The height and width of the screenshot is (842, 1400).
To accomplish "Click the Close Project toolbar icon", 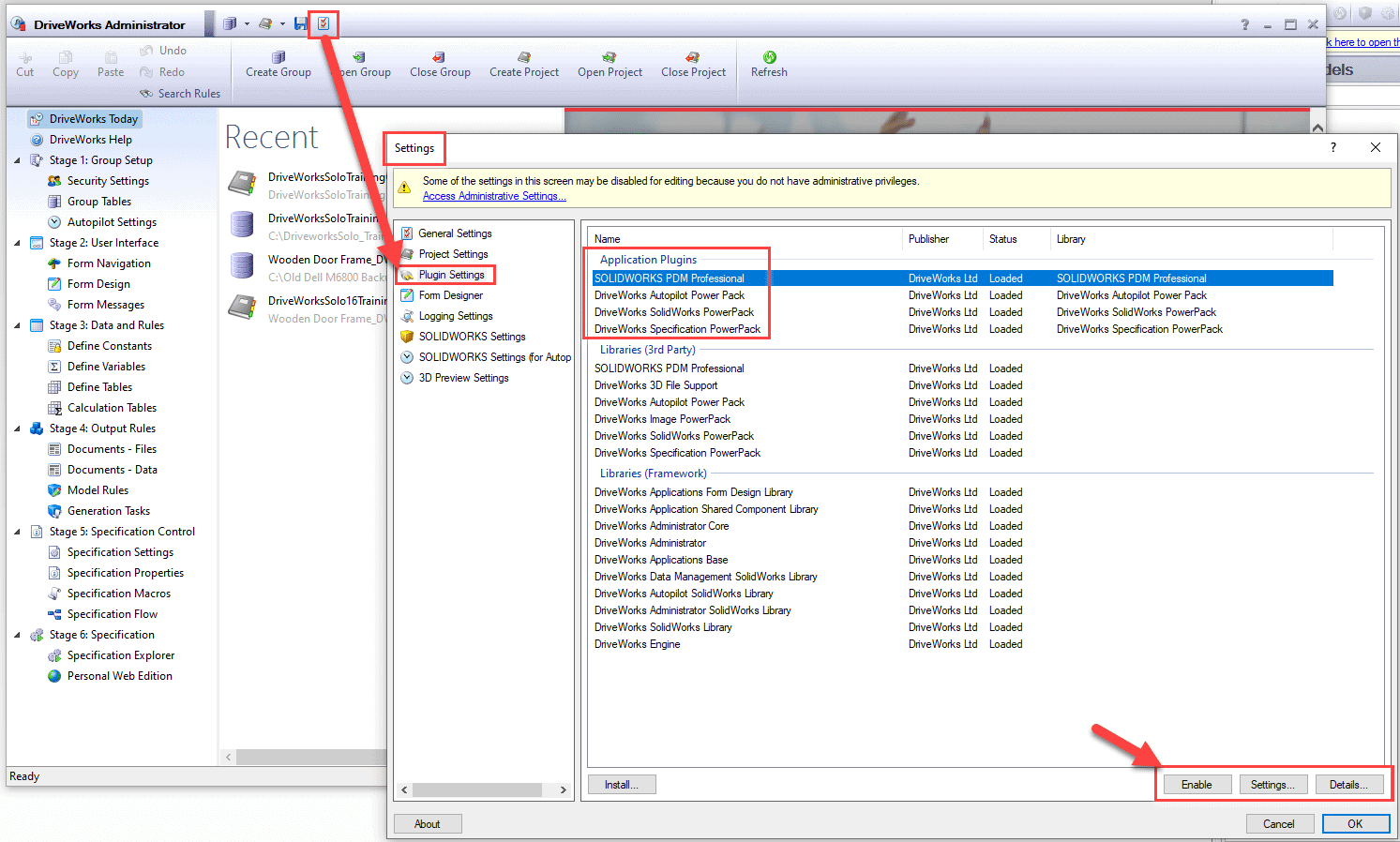I will point(693,57).
